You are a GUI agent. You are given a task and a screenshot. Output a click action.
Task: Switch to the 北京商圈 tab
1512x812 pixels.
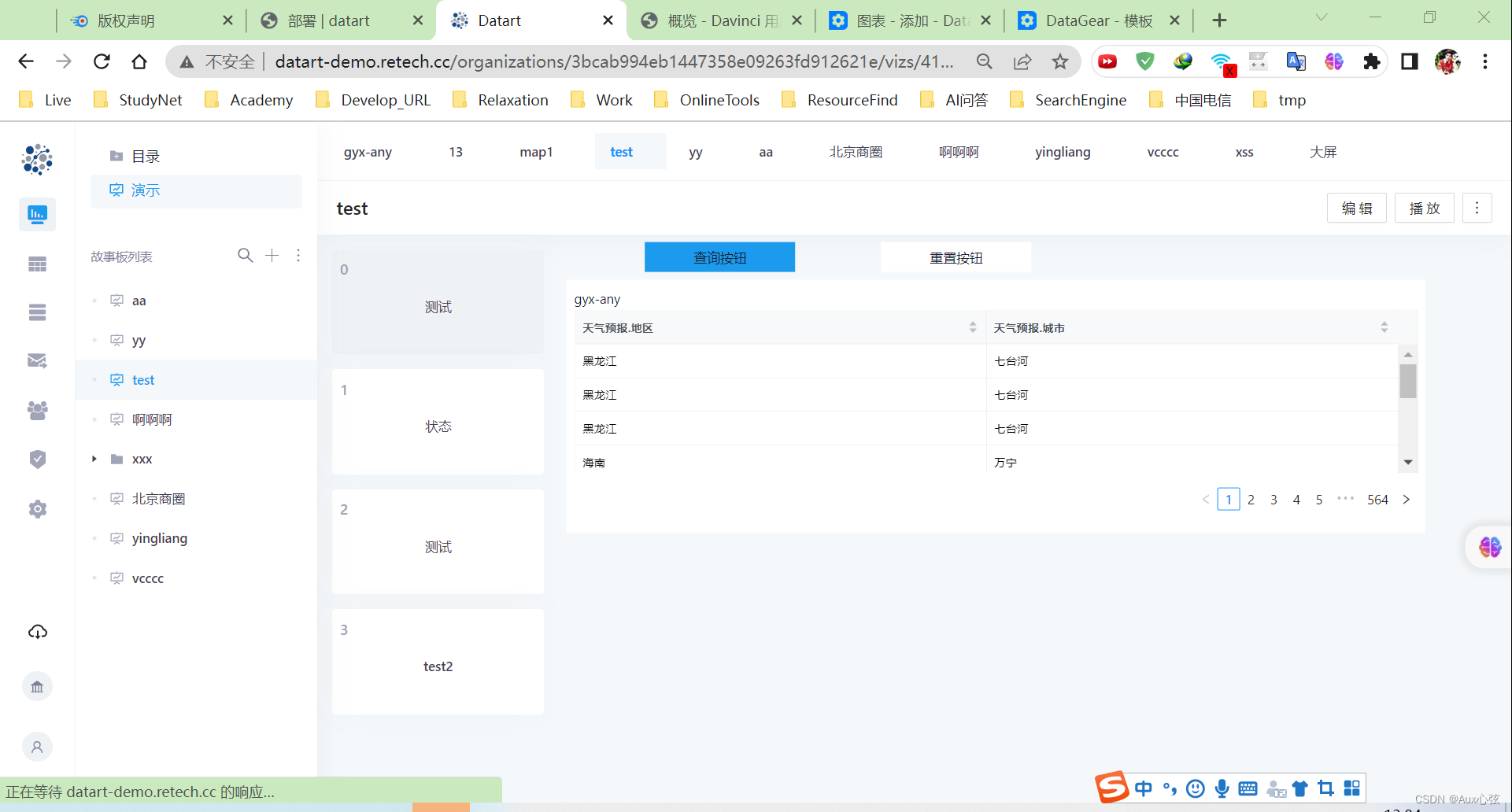(856, 151)
